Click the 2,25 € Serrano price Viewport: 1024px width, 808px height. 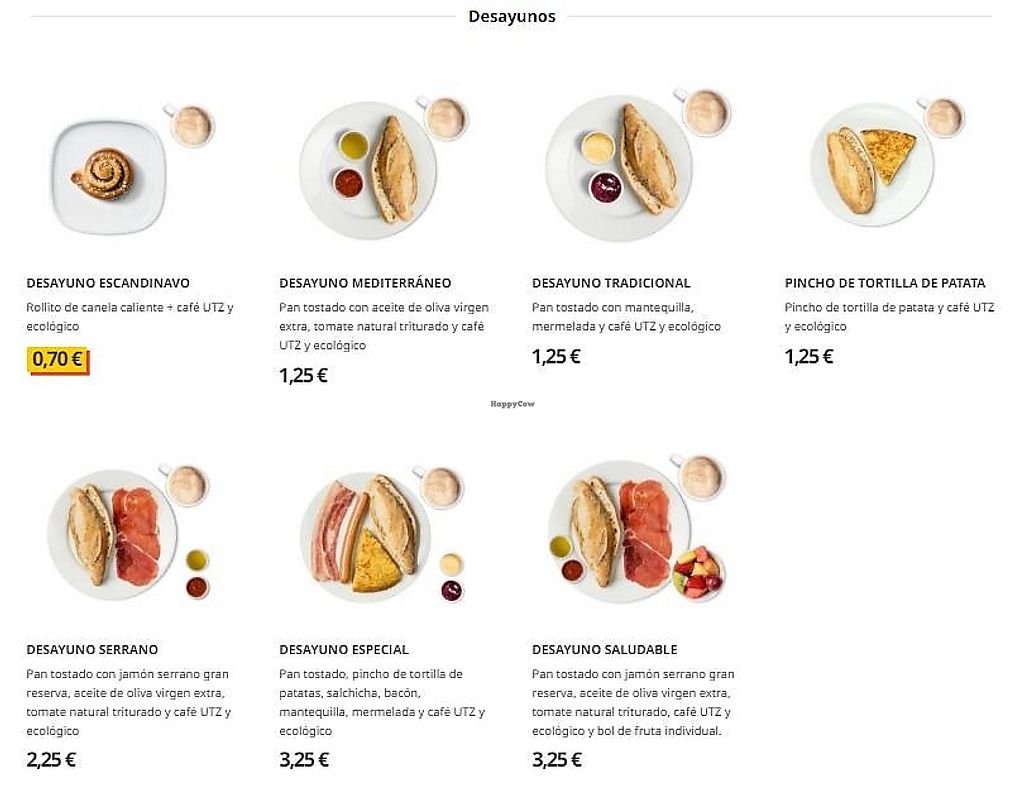point(51,759)
